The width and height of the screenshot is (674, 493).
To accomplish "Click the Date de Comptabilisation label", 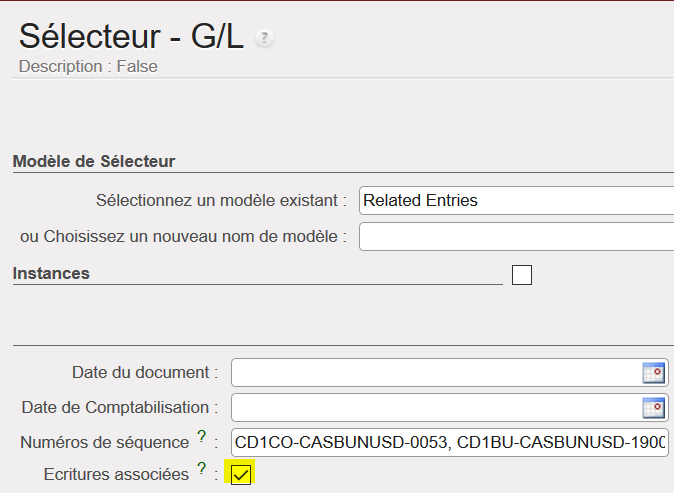I will (x=120, y=407).
